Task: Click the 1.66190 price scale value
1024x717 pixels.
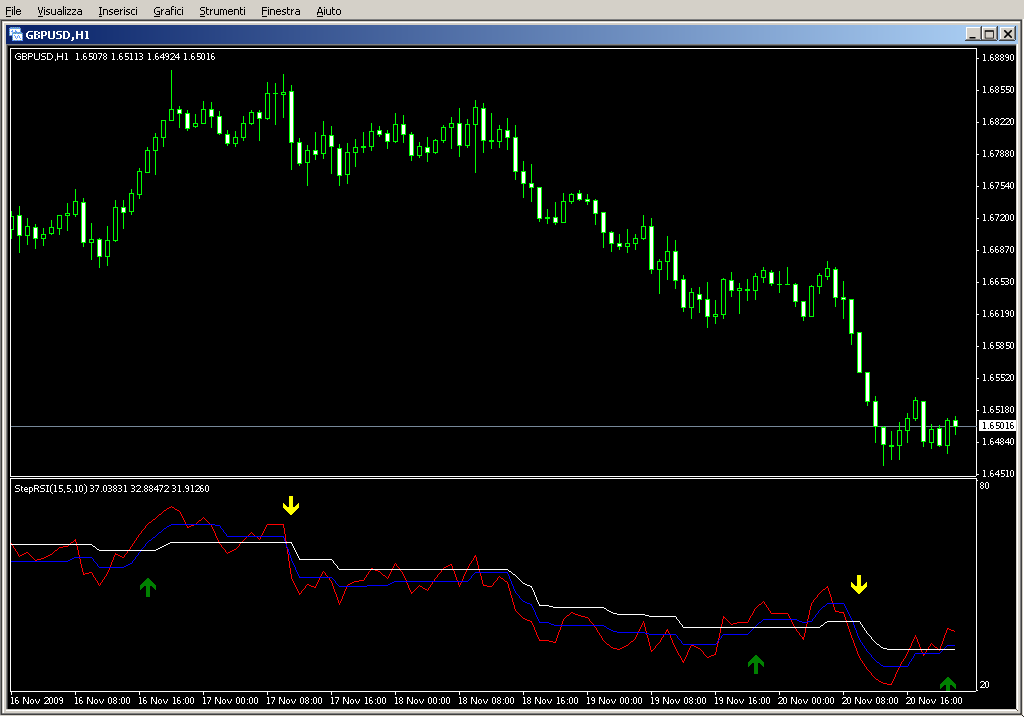Action: coord(999,313)
